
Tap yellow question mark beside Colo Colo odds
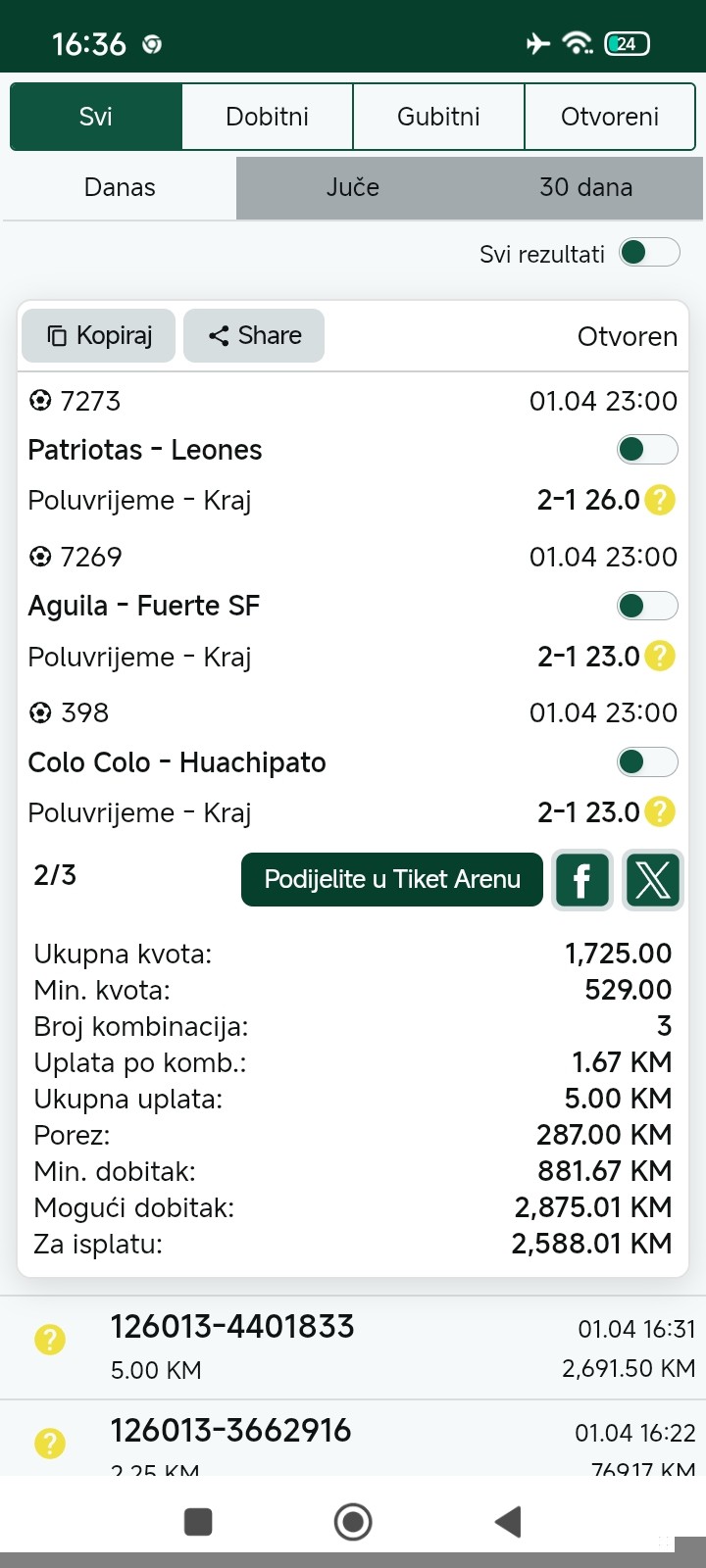click(660, 811)
